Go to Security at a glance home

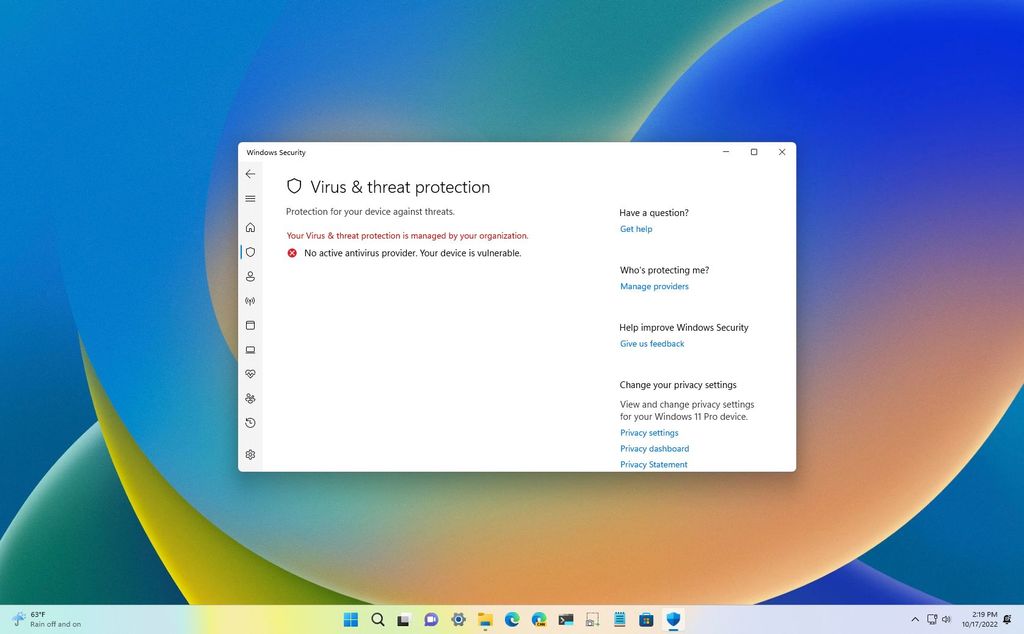250,227
